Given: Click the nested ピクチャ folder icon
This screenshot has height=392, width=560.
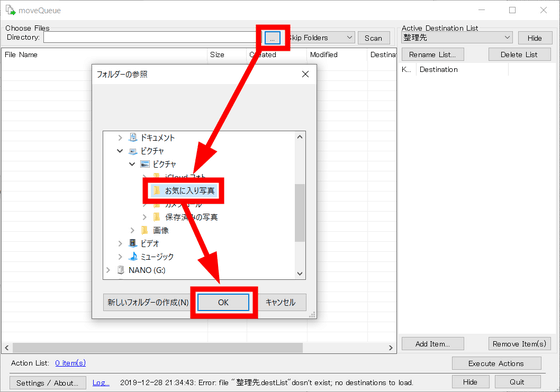Looking at the screenshot, I should tap(145, 164).
